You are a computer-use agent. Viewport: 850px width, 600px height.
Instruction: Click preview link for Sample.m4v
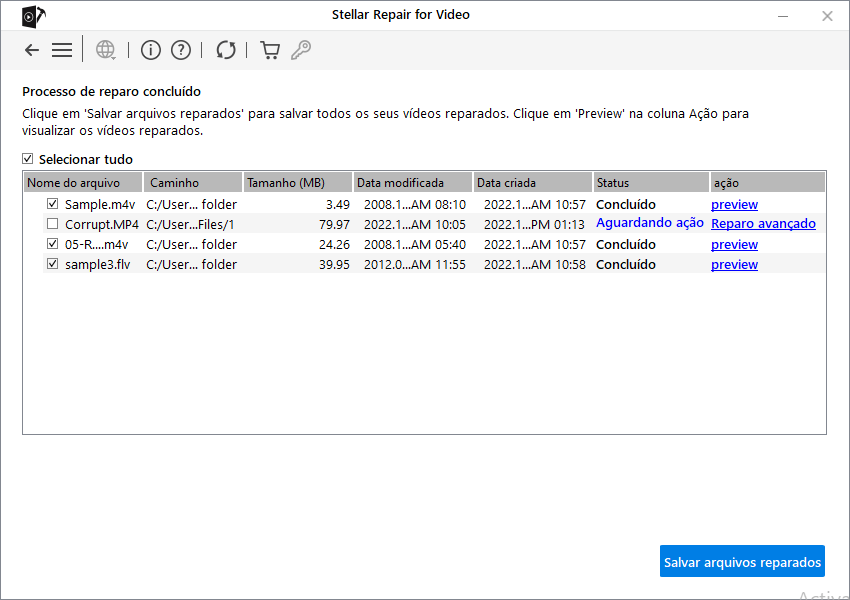pyautogui.click(x=734, y=205)
